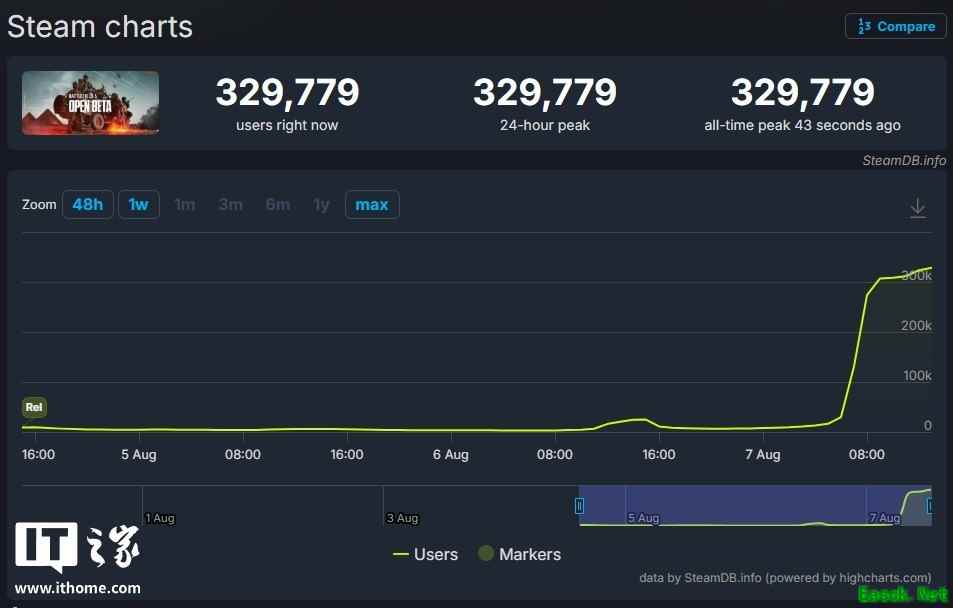Click the chart download/export icon
The image size is (953, 608).
[x=918, y=207]
